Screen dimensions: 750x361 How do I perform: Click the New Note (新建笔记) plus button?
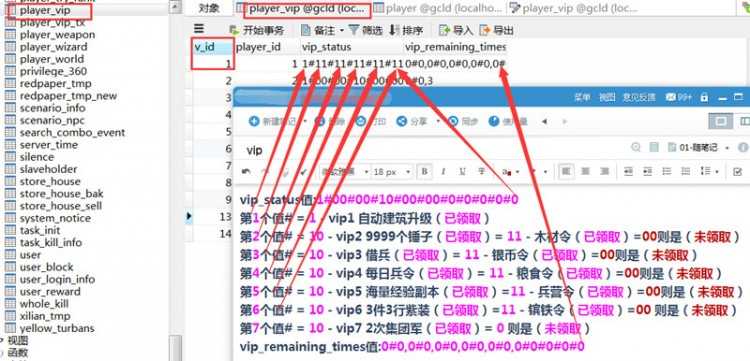coord(254,121)
